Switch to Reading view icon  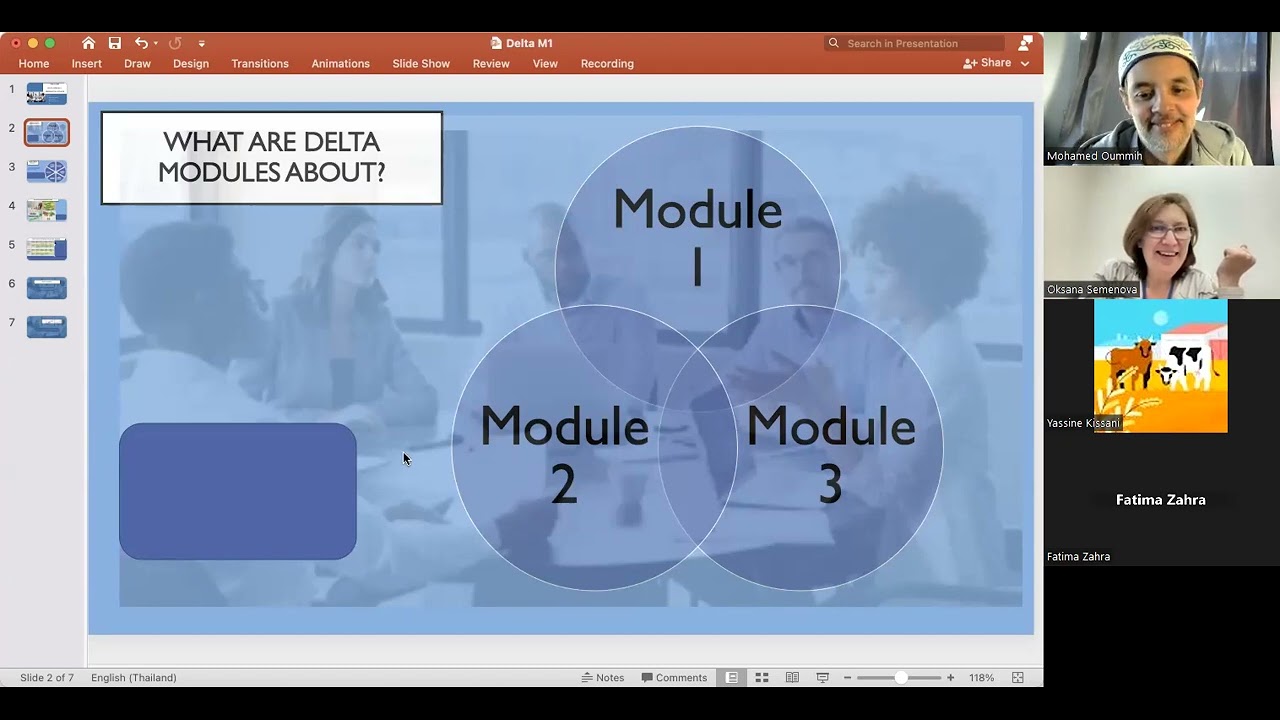792,678
